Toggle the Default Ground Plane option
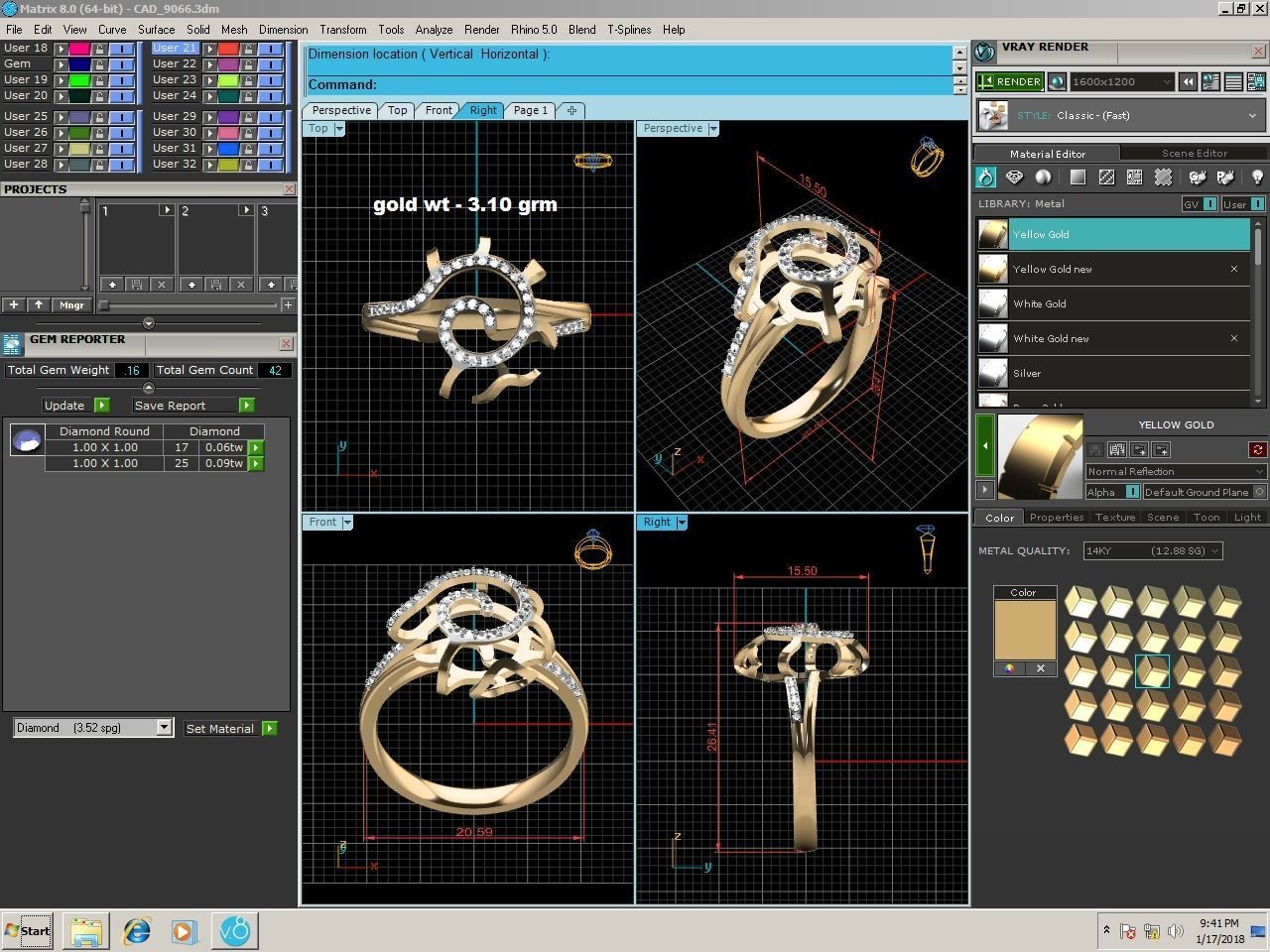Screen dimensions: 1270x952 click(x=1259, y=492)
